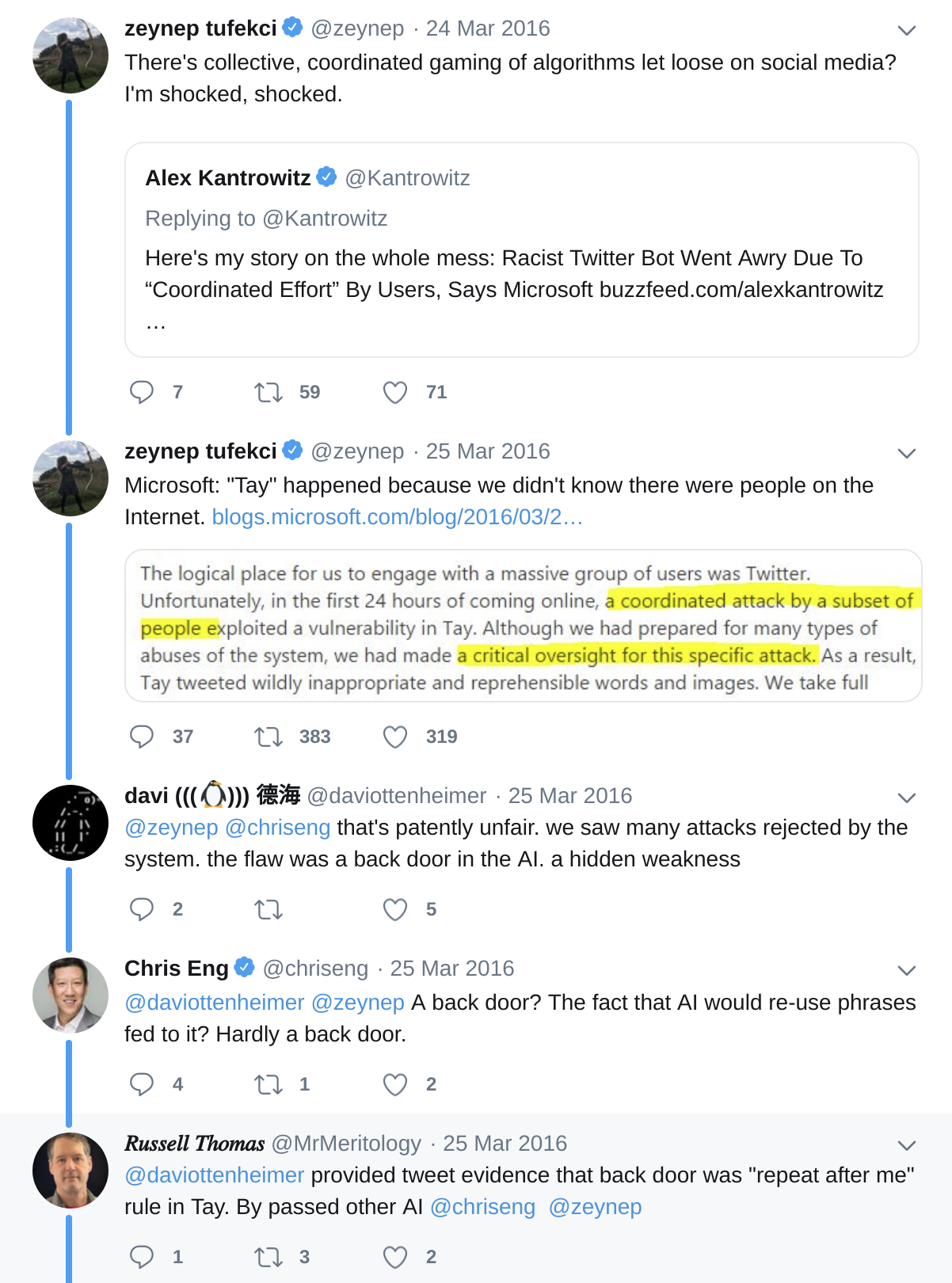Viewport: 952px width, 1283px height.
Task: Click Alex Kantrowitz's verified badge
Action: coord(325,177)
